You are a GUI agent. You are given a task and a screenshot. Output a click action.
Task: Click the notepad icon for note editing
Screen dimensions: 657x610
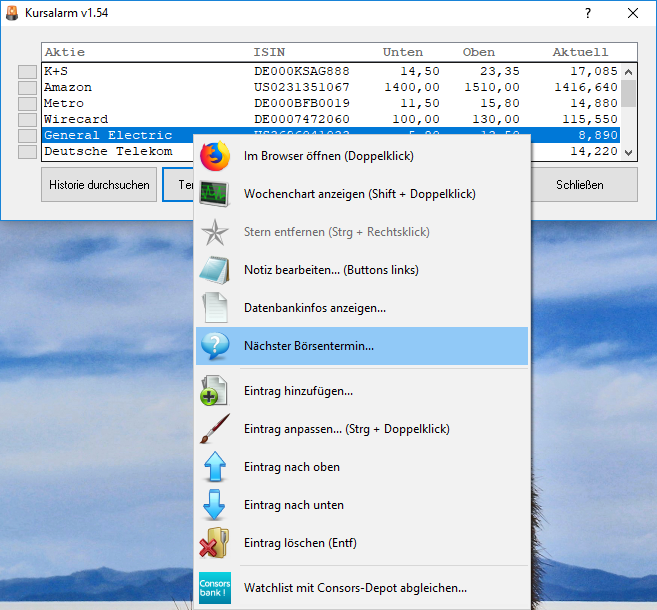tap(215, 270)
